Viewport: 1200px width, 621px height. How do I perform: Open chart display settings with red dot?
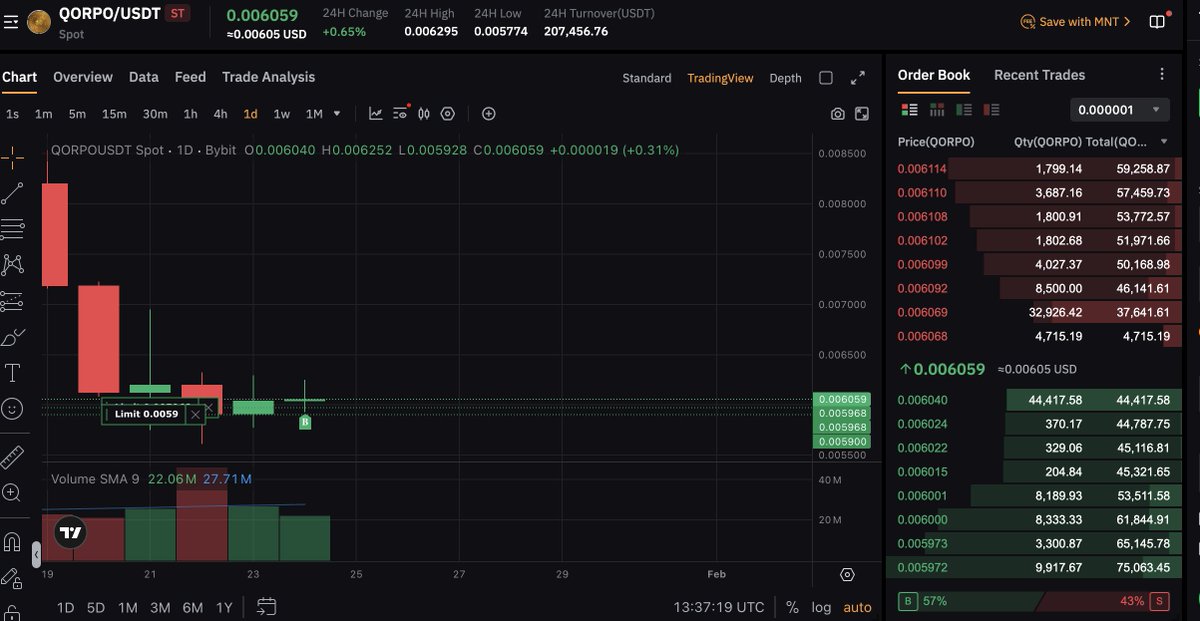[x=400, y=114]
